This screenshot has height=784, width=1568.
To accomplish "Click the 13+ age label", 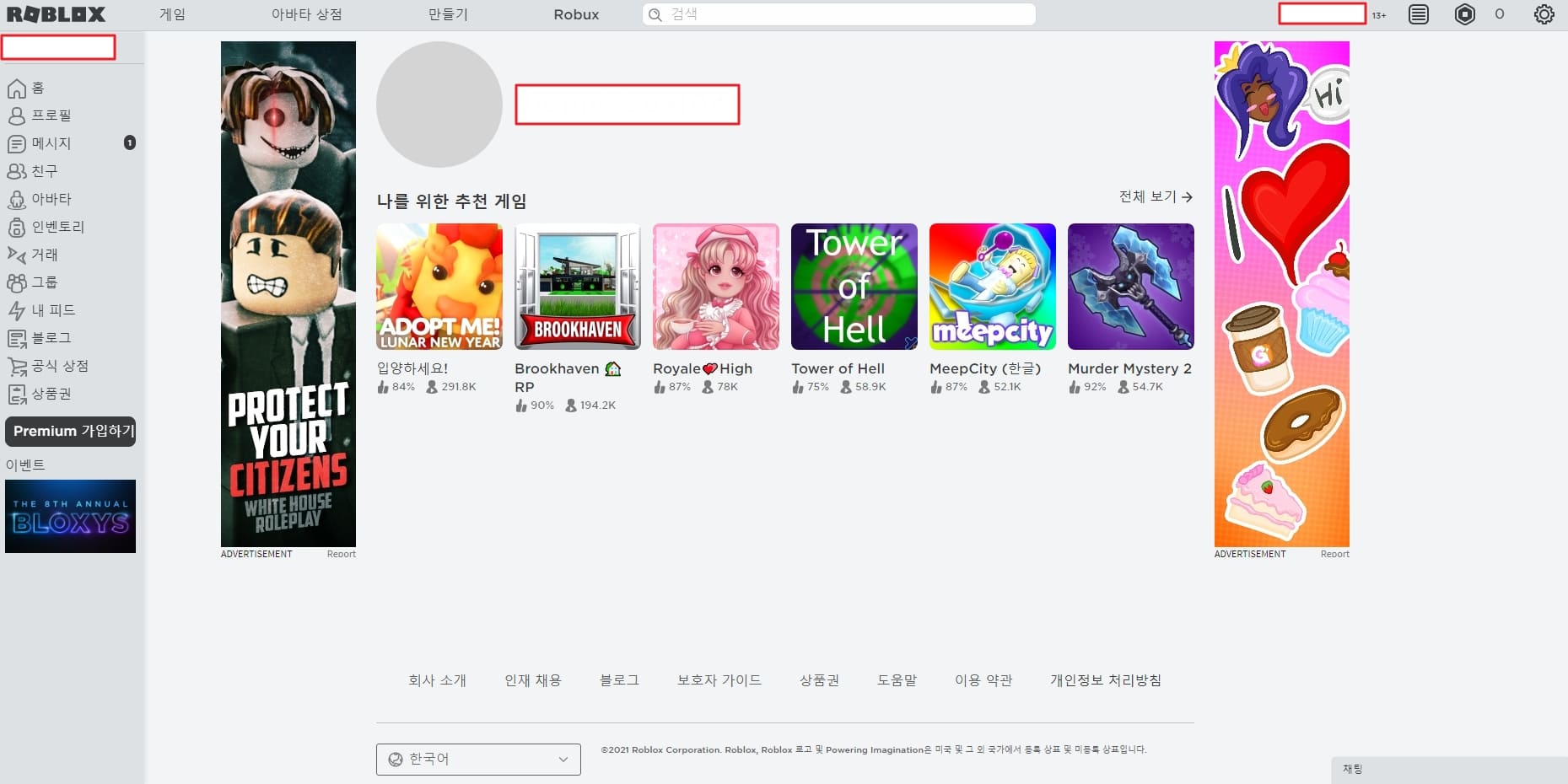I will 1379,15.
